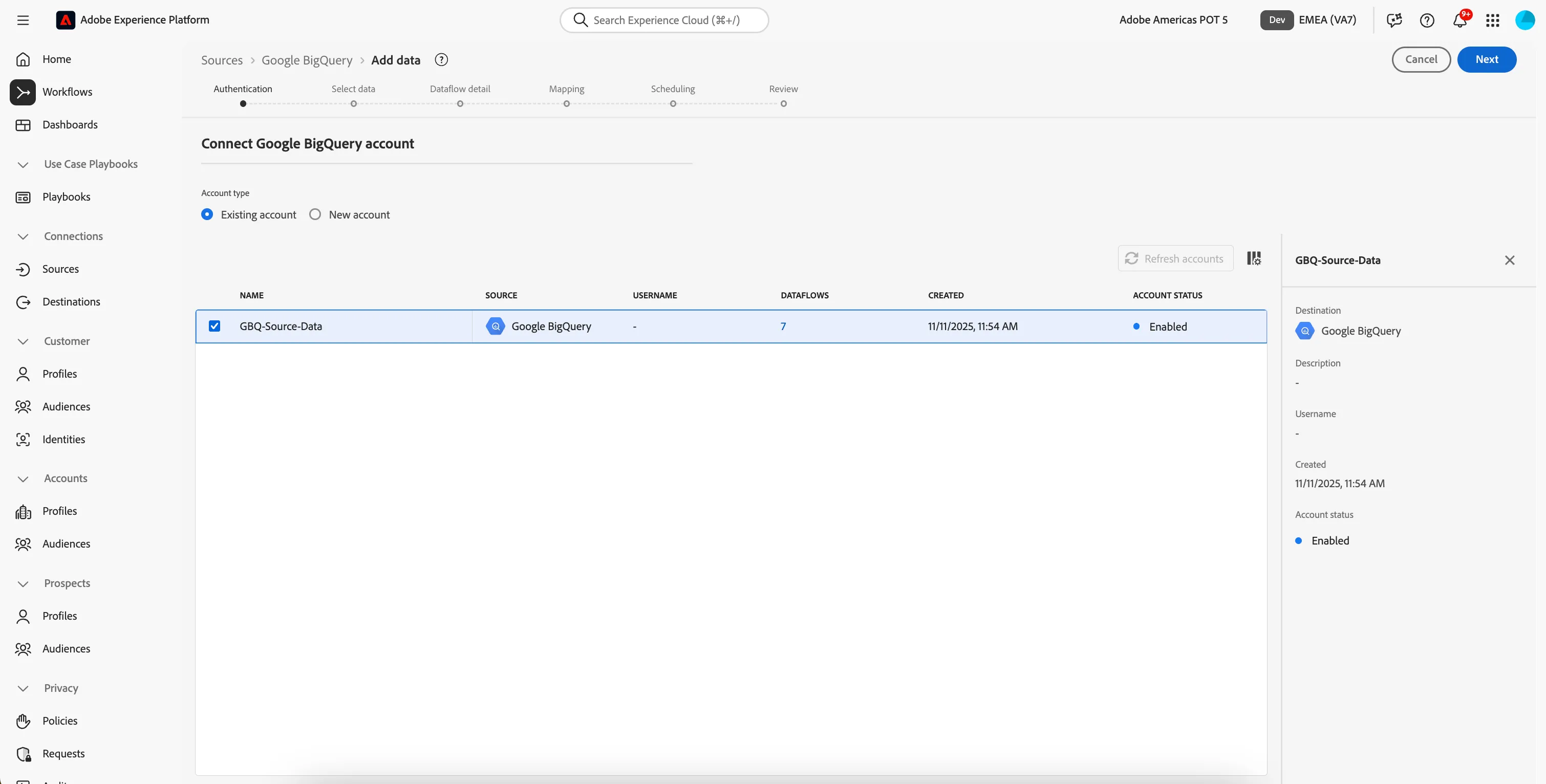This screenshot has height=784, width=1546.
Task: Open the feedback chat icon
Action: 1394,20
